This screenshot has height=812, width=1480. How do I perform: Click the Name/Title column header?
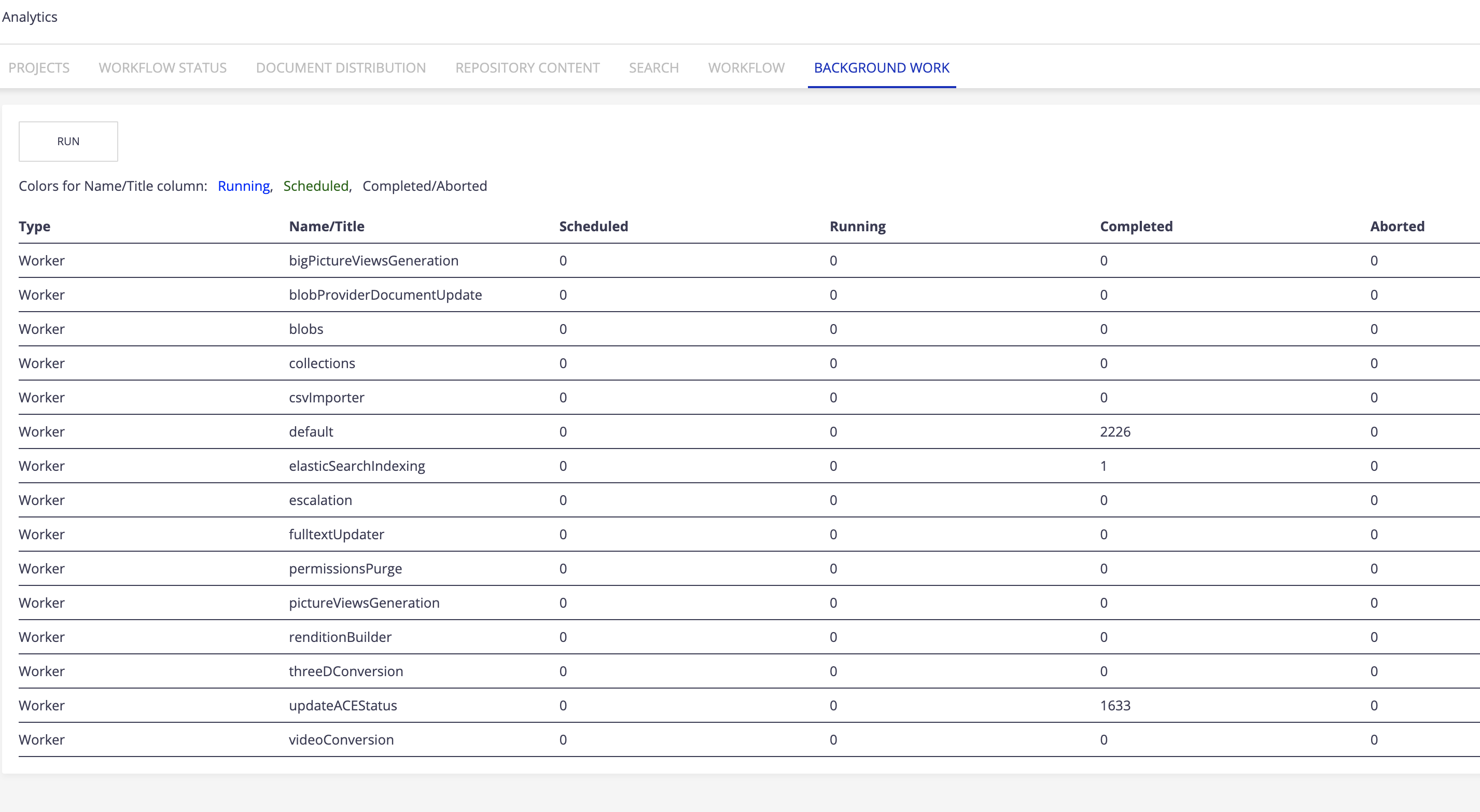tap(327, 227)
